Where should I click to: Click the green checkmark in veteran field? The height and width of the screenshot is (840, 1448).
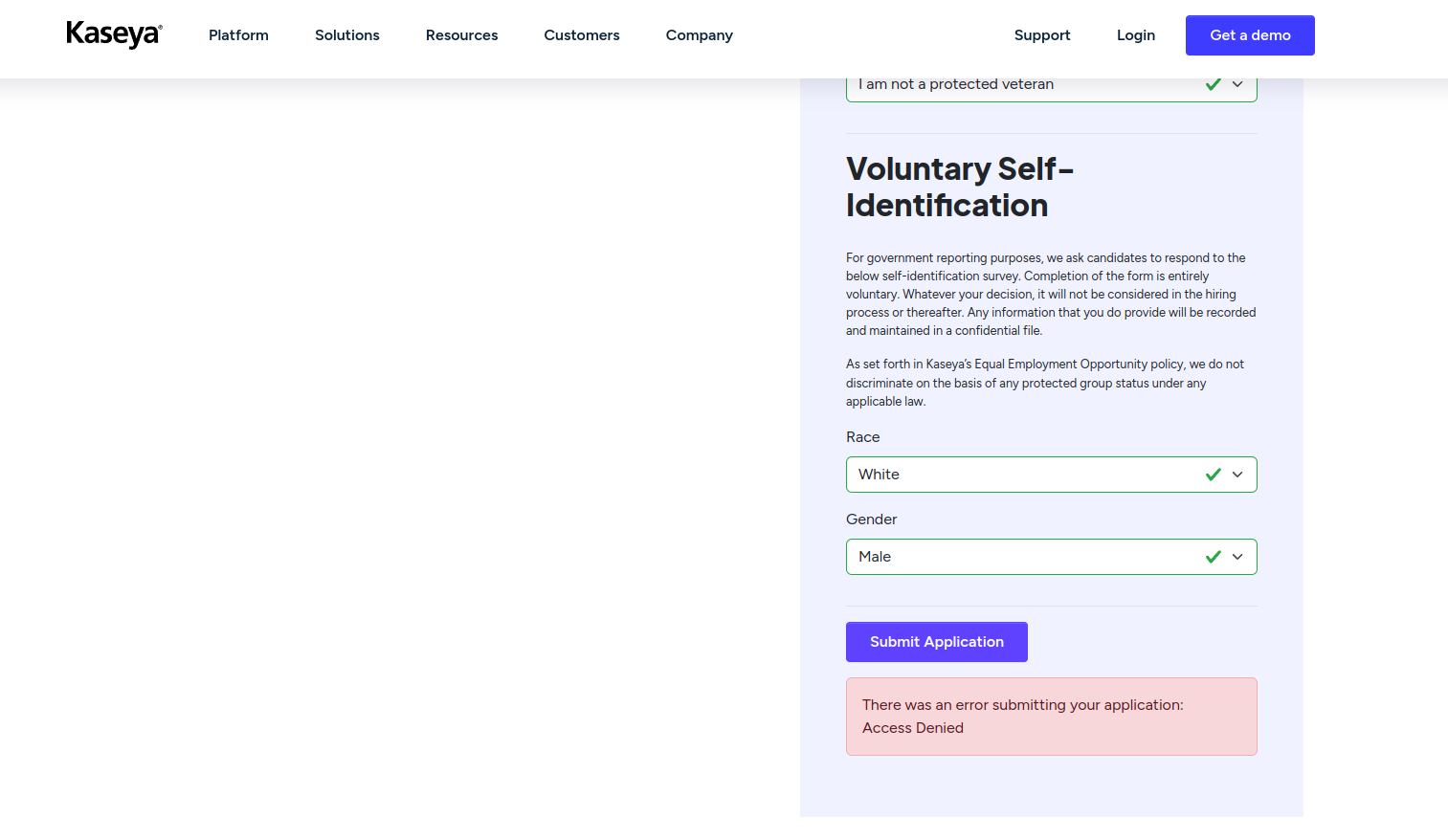coord(1213,84)
